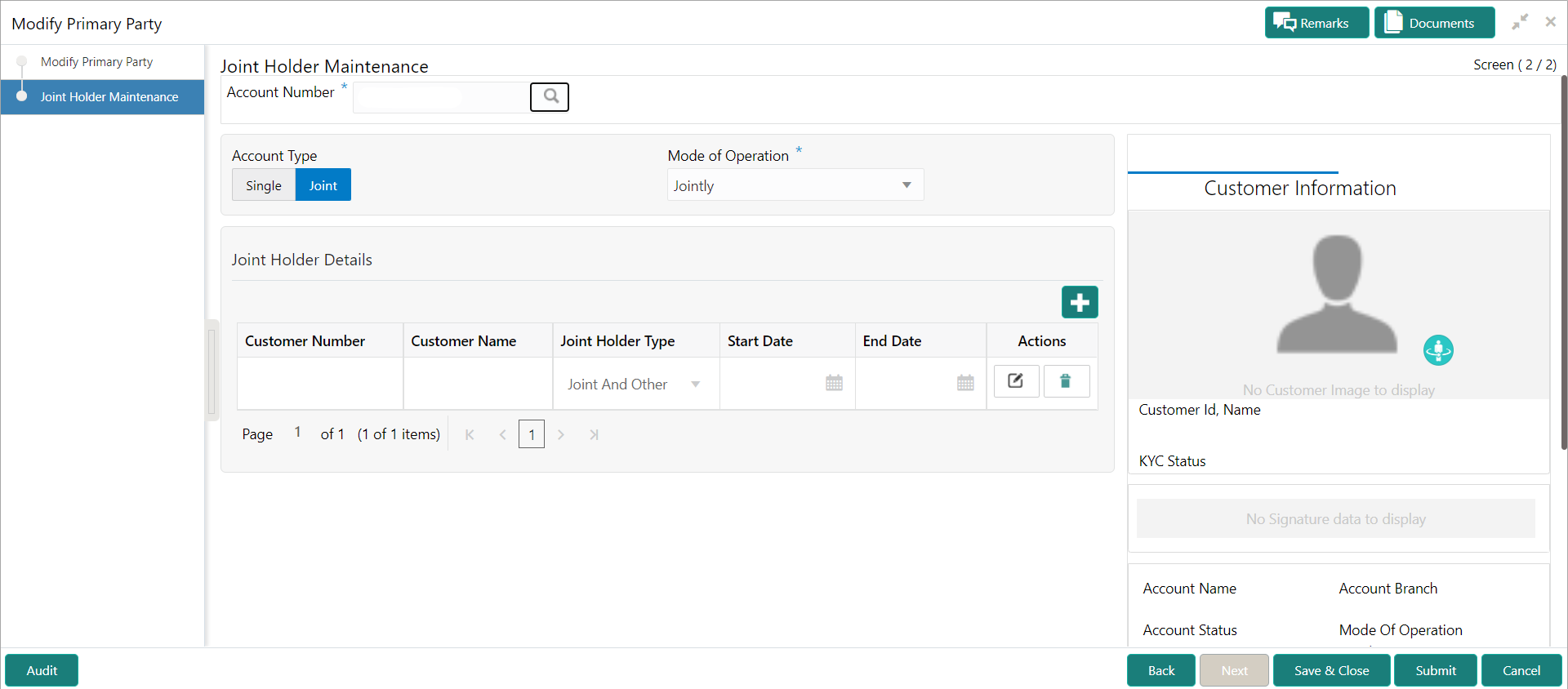The image size is (1568, 689).
Task: Click the Next button
Action: [1234, 670]
